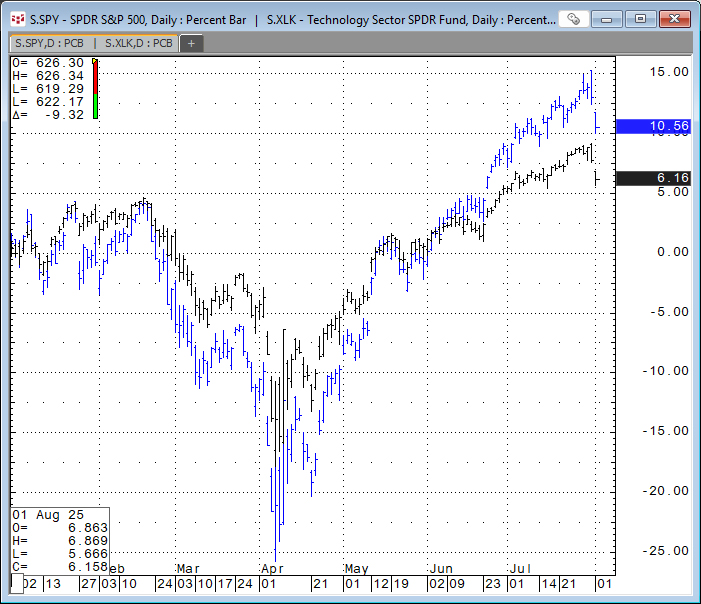Click the -5.00 label on price scale

tap(669, 312)
